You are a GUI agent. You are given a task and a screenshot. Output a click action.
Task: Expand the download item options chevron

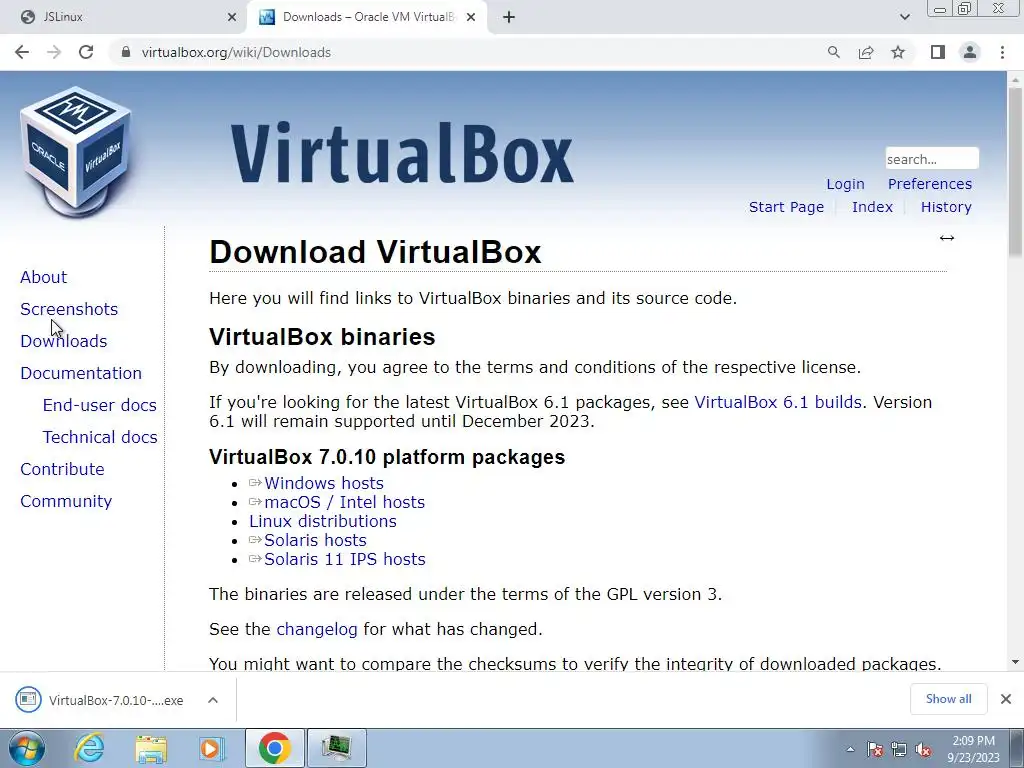coord(212,700)
